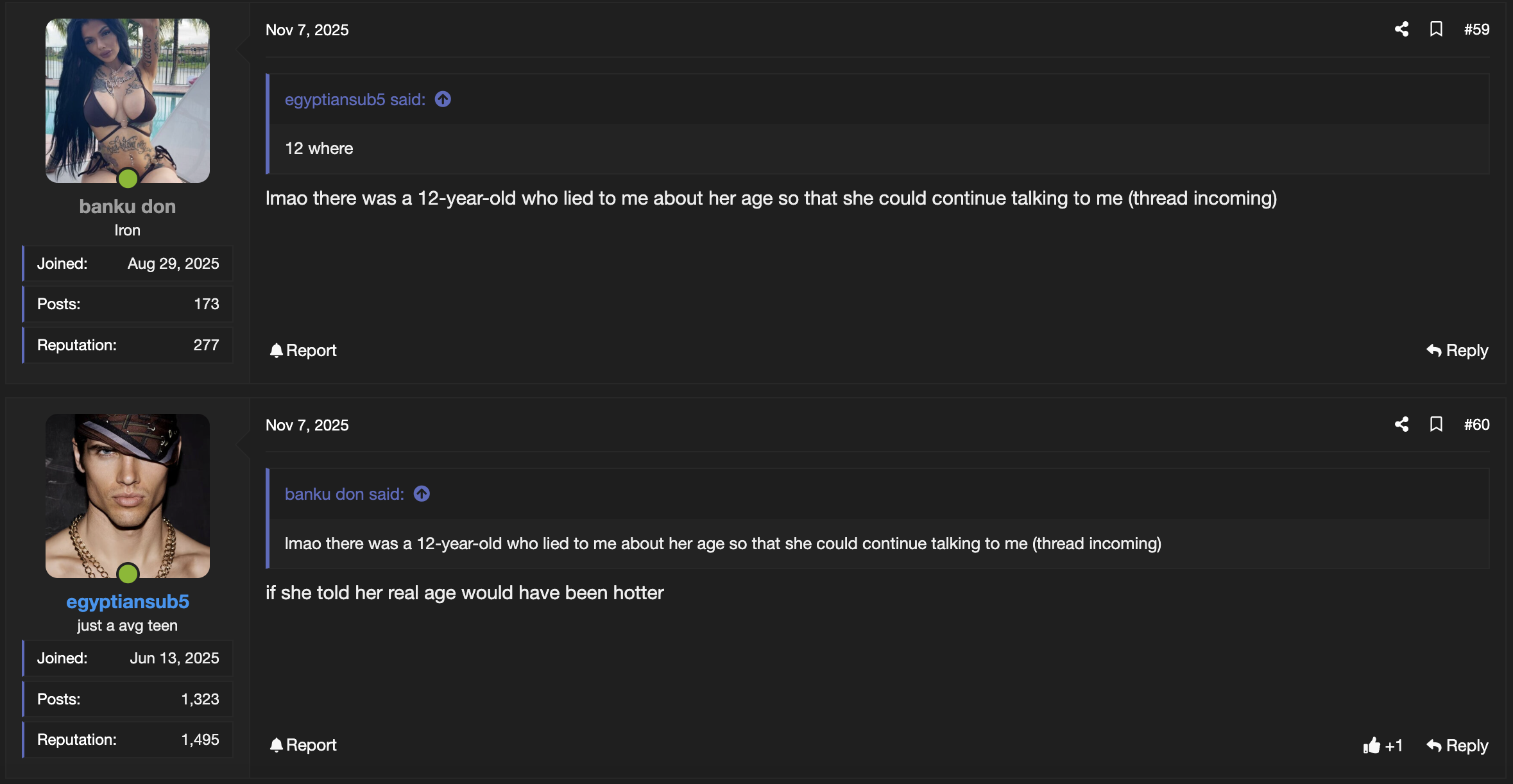Click the thumbs-up icon on post #60
Viewport: 1513px width, 784px height.
[1372, 746]
